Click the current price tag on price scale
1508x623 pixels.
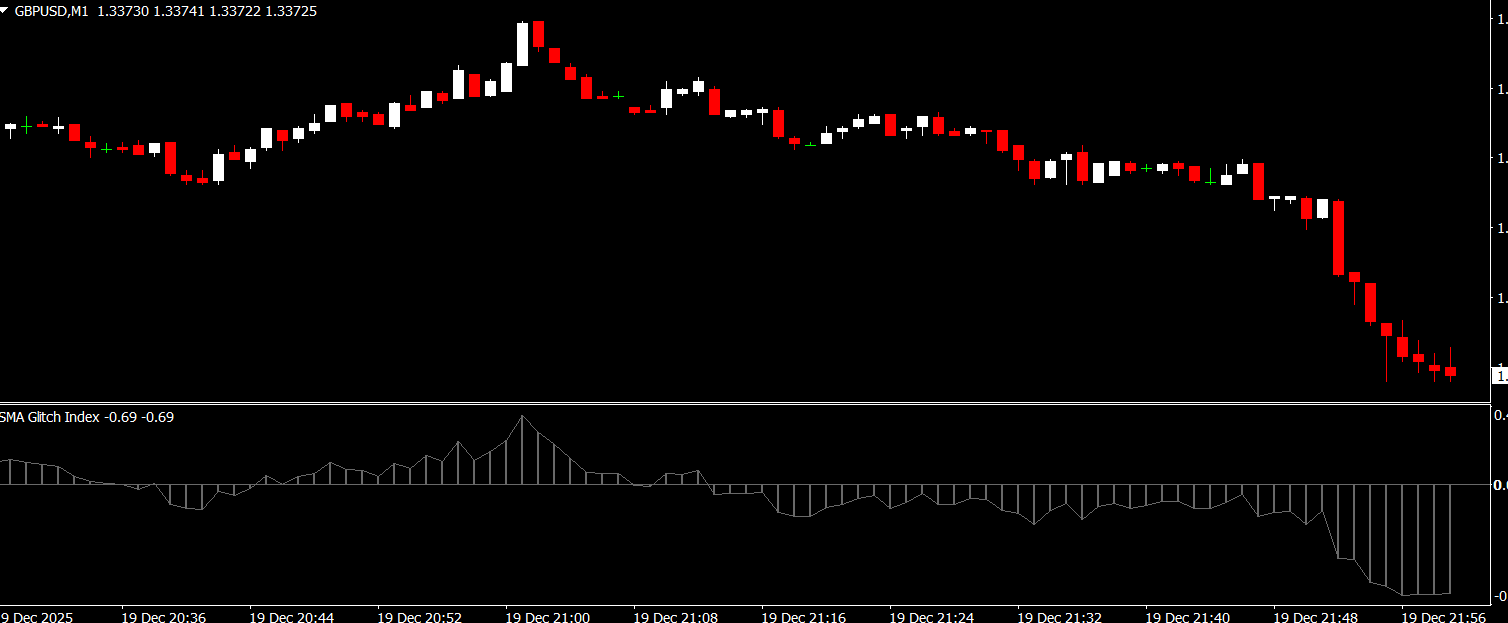(x=1498, y=376)
